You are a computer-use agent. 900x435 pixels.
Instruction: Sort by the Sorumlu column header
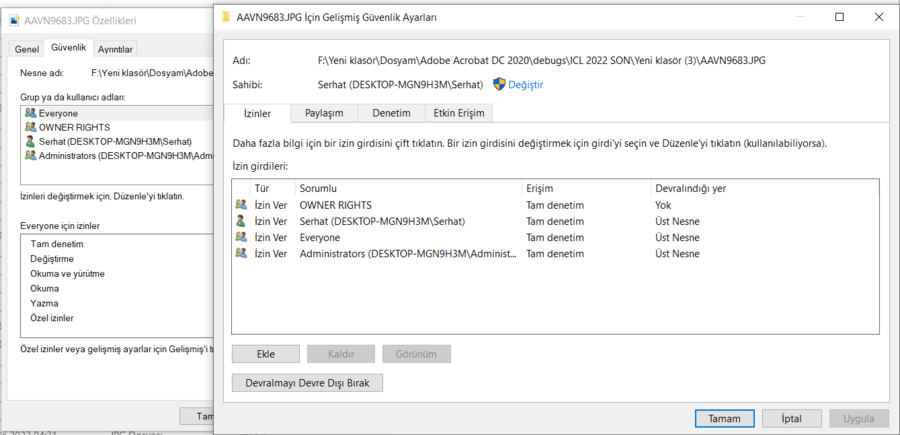pos(409,188)
